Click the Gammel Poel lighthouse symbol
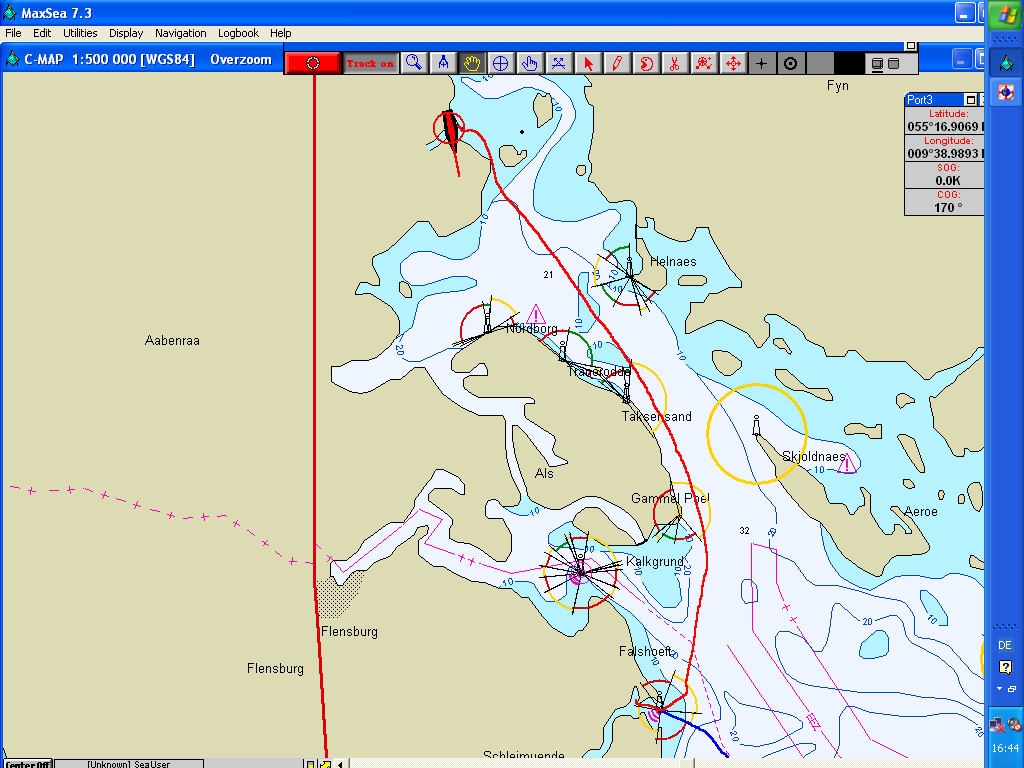Viewport: 1024px width, 768px height. (678, 512)
